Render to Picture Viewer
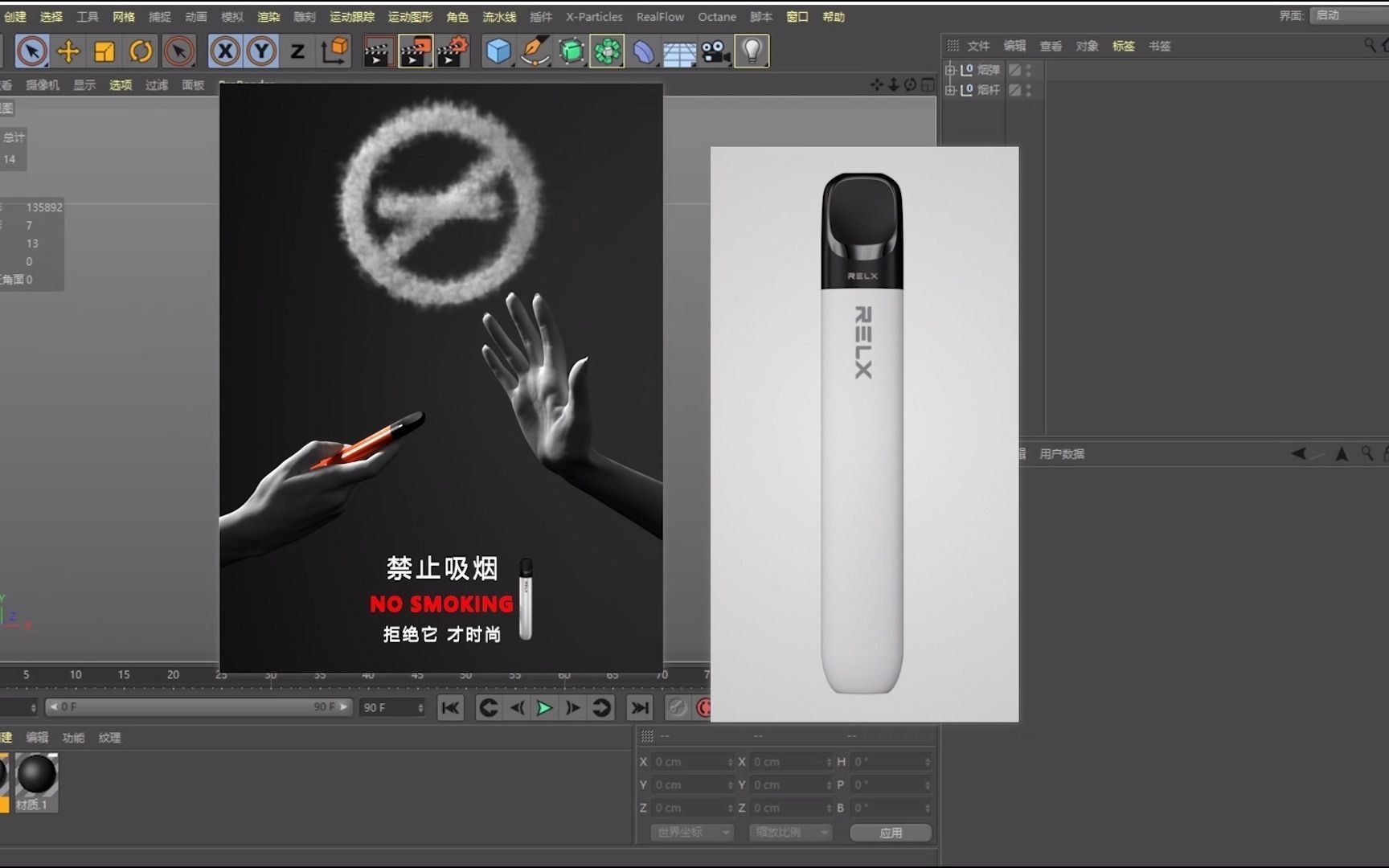Screen dimensions: 1389x868 [416, 51]
